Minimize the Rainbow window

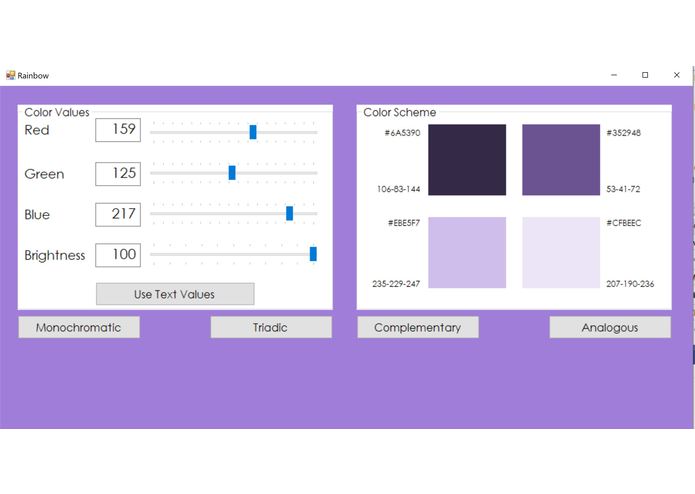coord(614,75)
